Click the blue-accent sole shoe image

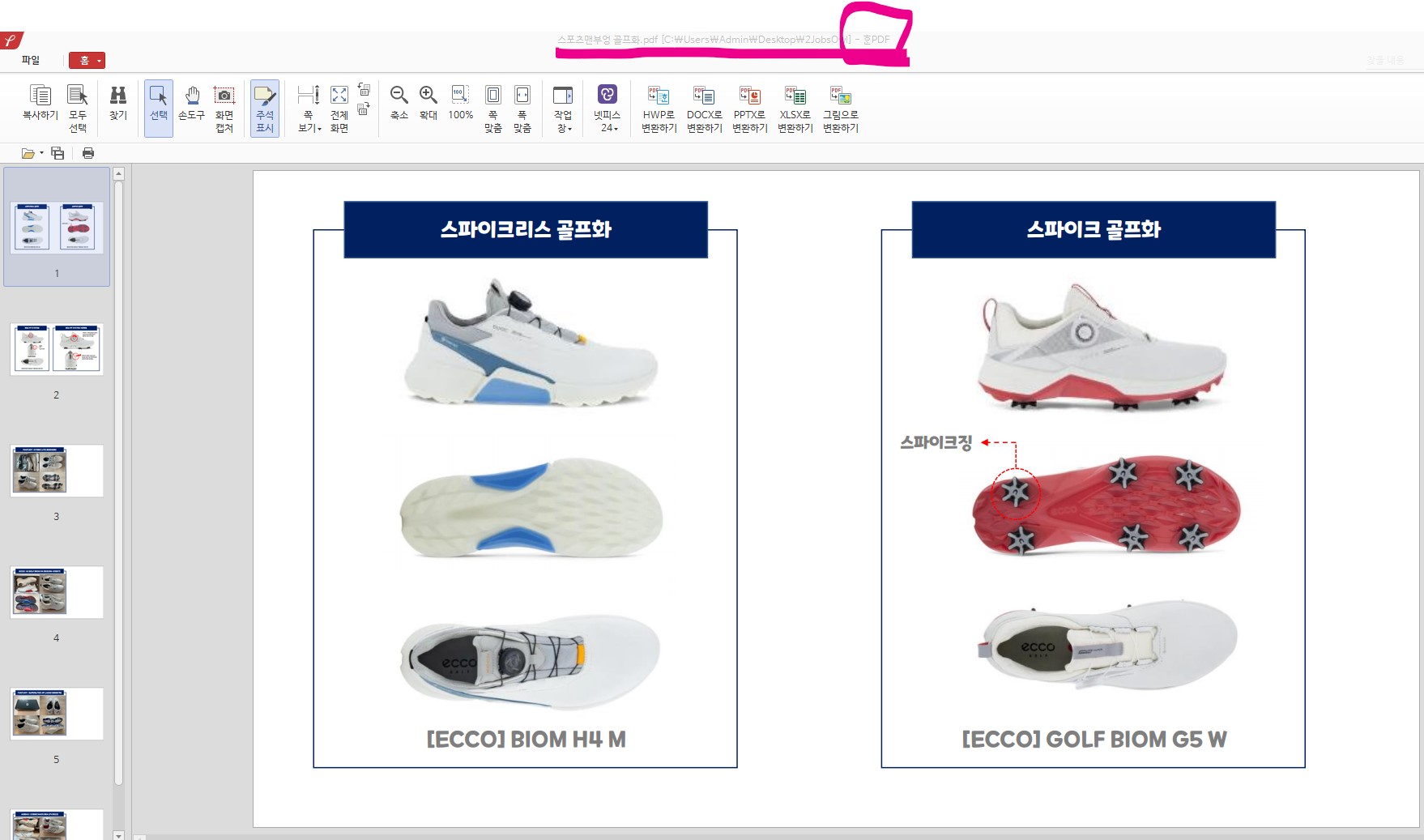[x=531, y=508]
